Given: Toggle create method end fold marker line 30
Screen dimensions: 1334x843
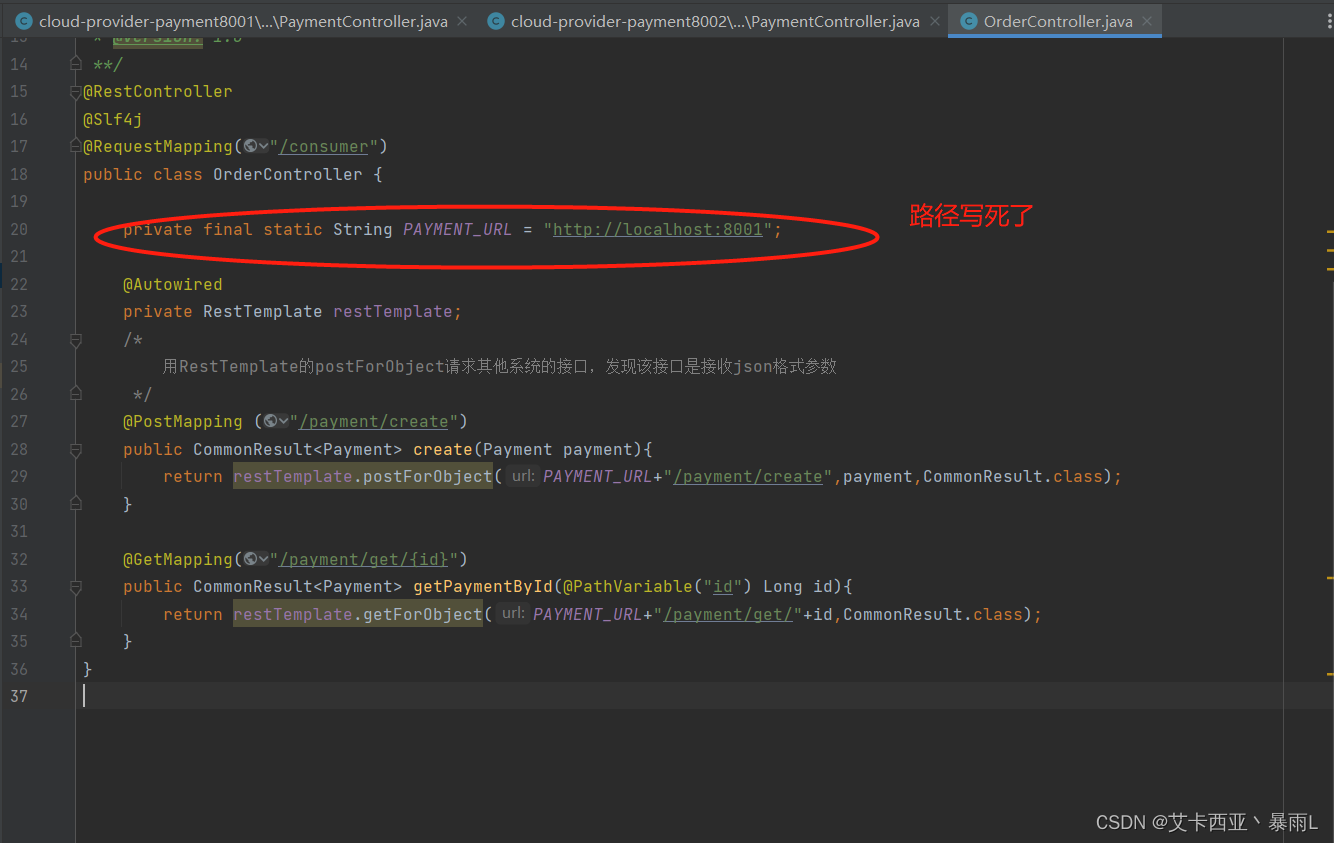Looking at the screenshot, I should (x=76, y=504).
